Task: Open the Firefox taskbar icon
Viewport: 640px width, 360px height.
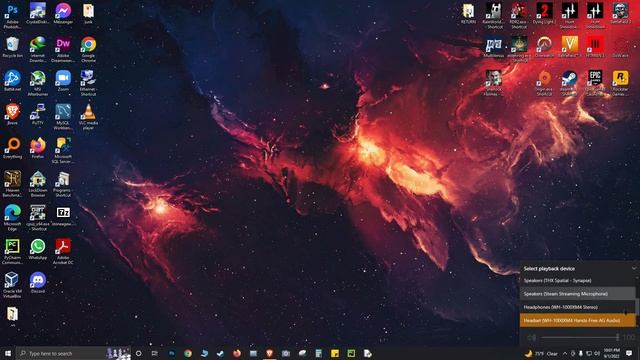Action: 237,353
